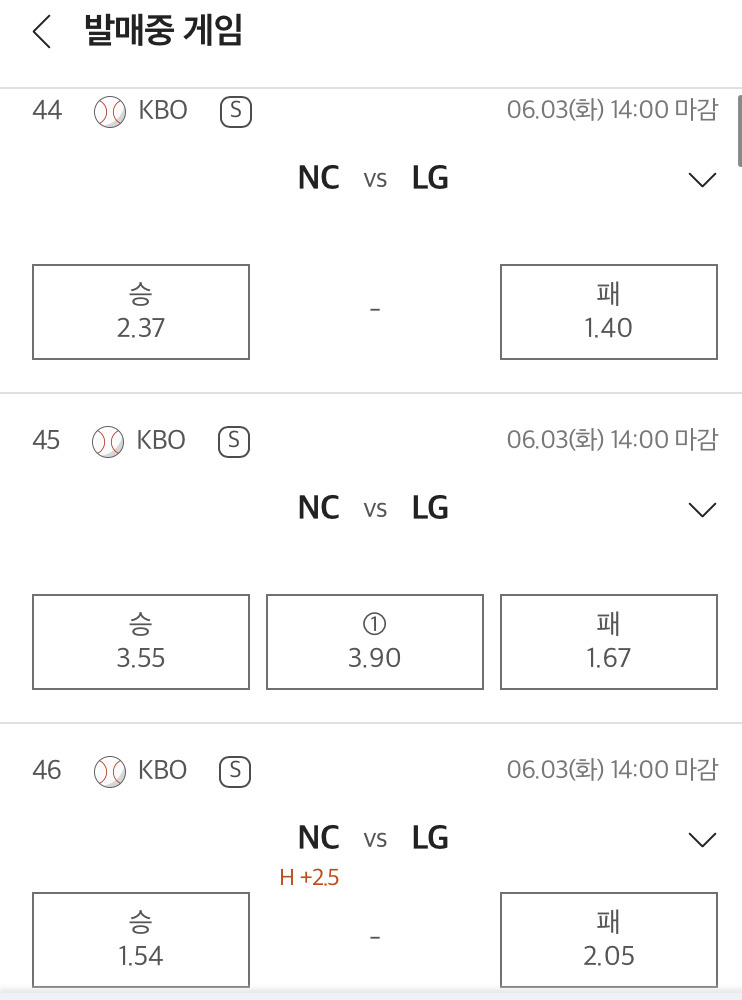Click the KBO league label on game 44
This screenshot has height=1000, width=742.
pyautogui.click(x=162, y=111)
